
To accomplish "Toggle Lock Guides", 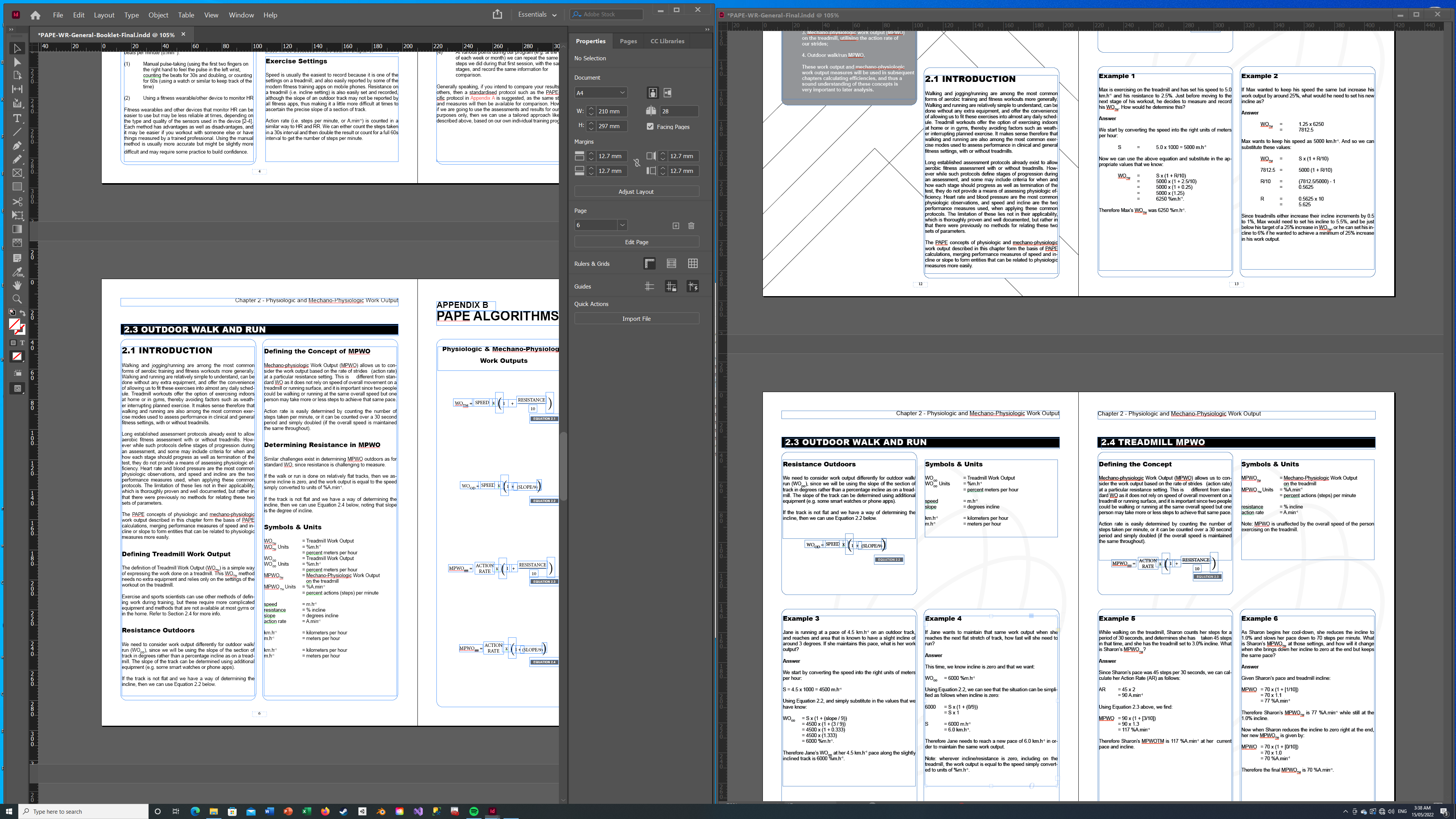I will coord(671,287).
